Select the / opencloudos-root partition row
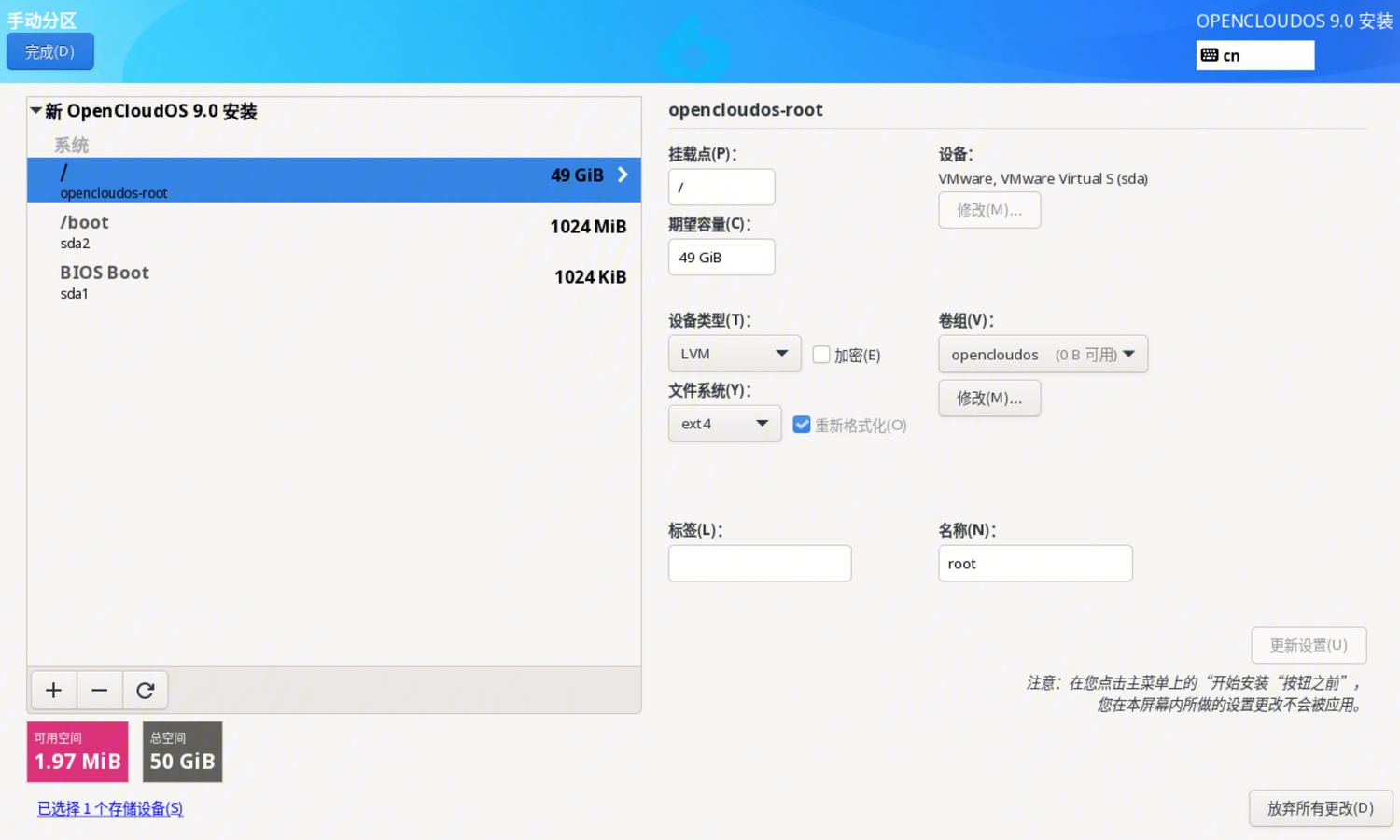This screenshot has height=840, width=1400. click(x=334, y=180)
